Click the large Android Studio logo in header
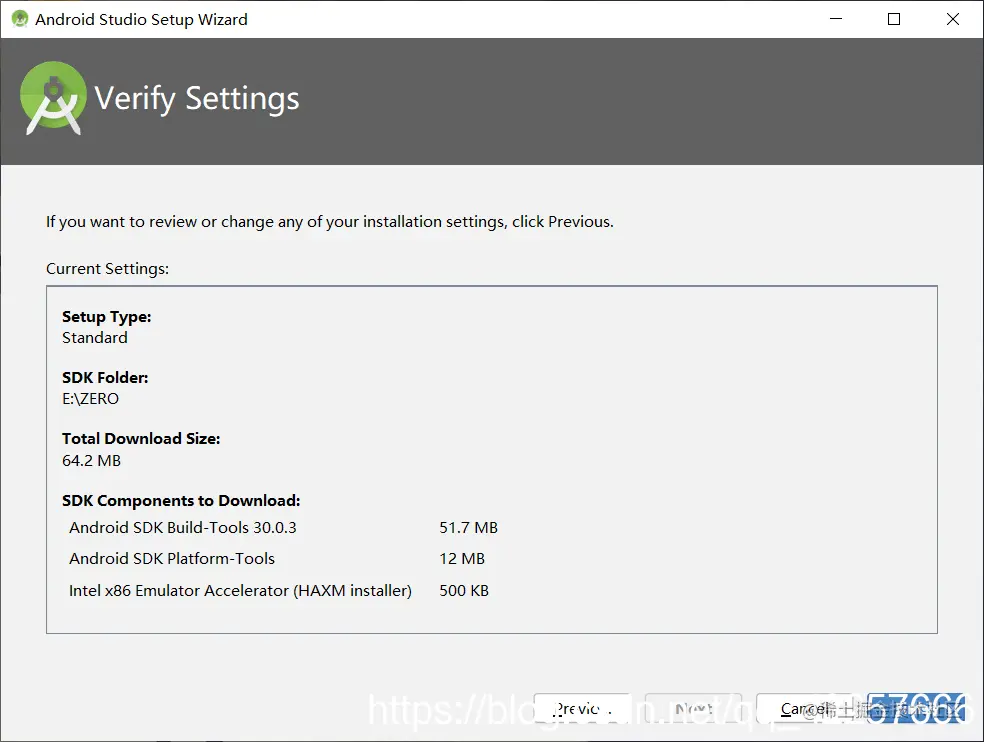Image resolution: width=984 pixels, height=742 pixels. click(53, 98)
